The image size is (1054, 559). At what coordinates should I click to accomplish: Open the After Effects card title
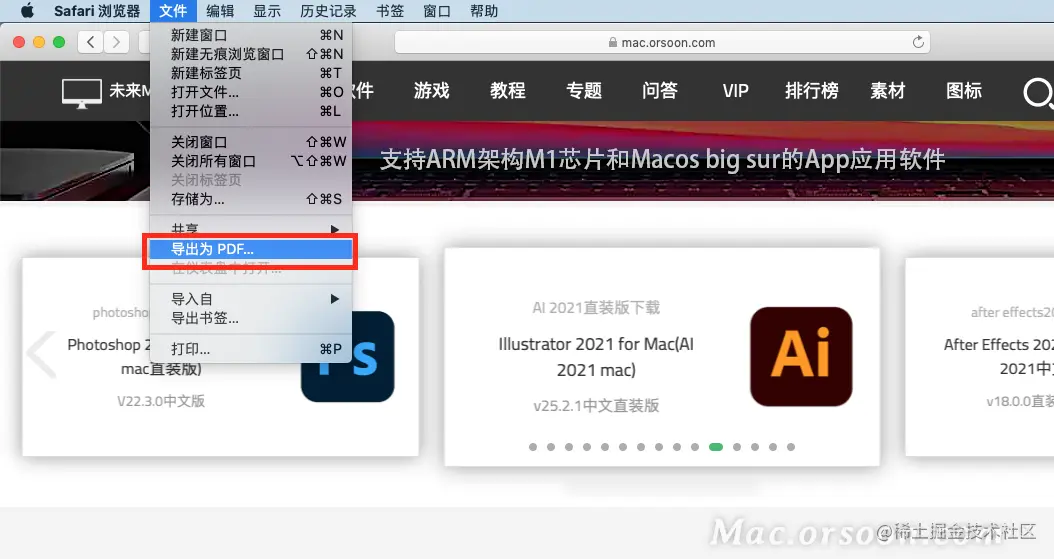[x=999, y=357]
